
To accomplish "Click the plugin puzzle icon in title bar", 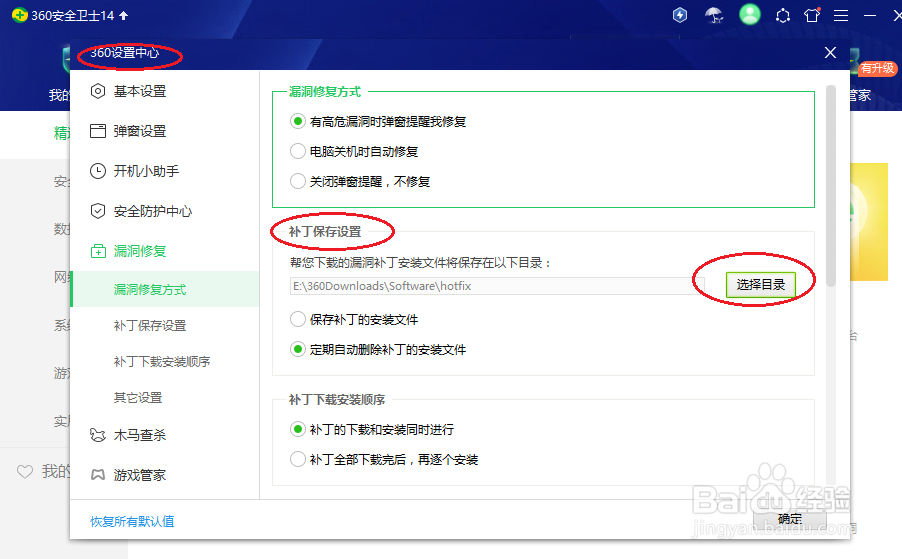I will pyautogui.click(x=783, y=16).
